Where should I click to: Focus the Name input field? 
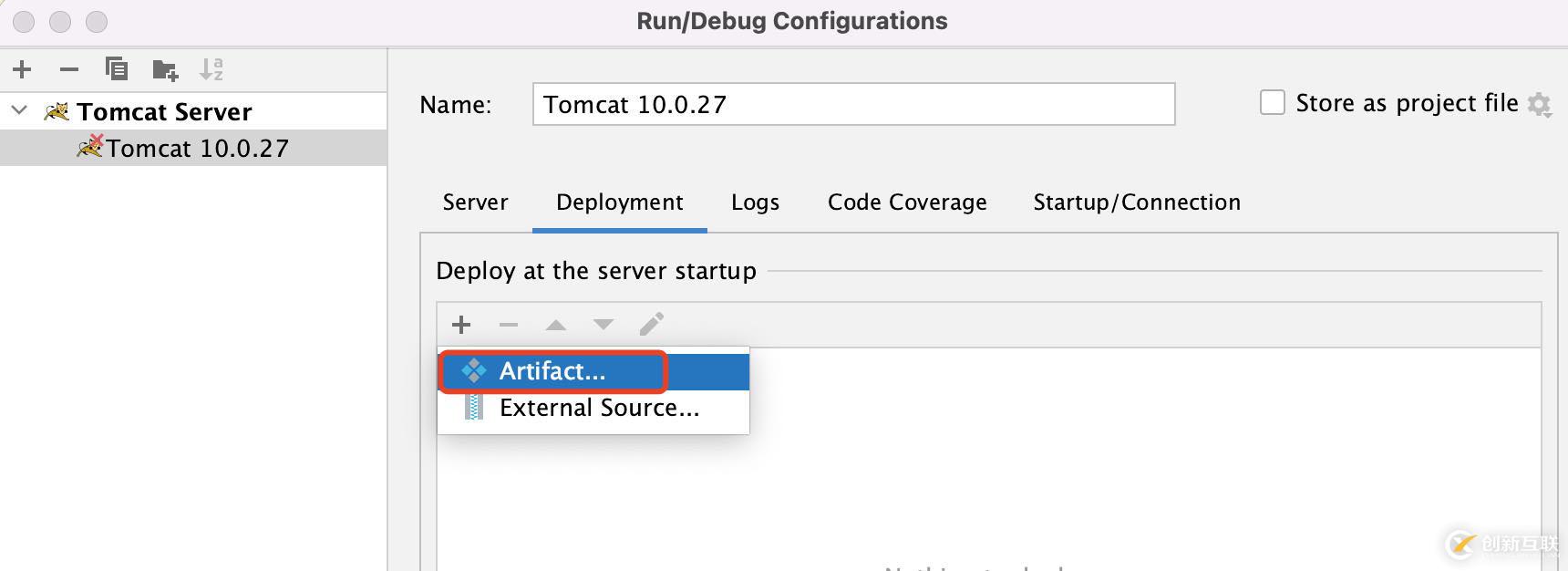853,104
